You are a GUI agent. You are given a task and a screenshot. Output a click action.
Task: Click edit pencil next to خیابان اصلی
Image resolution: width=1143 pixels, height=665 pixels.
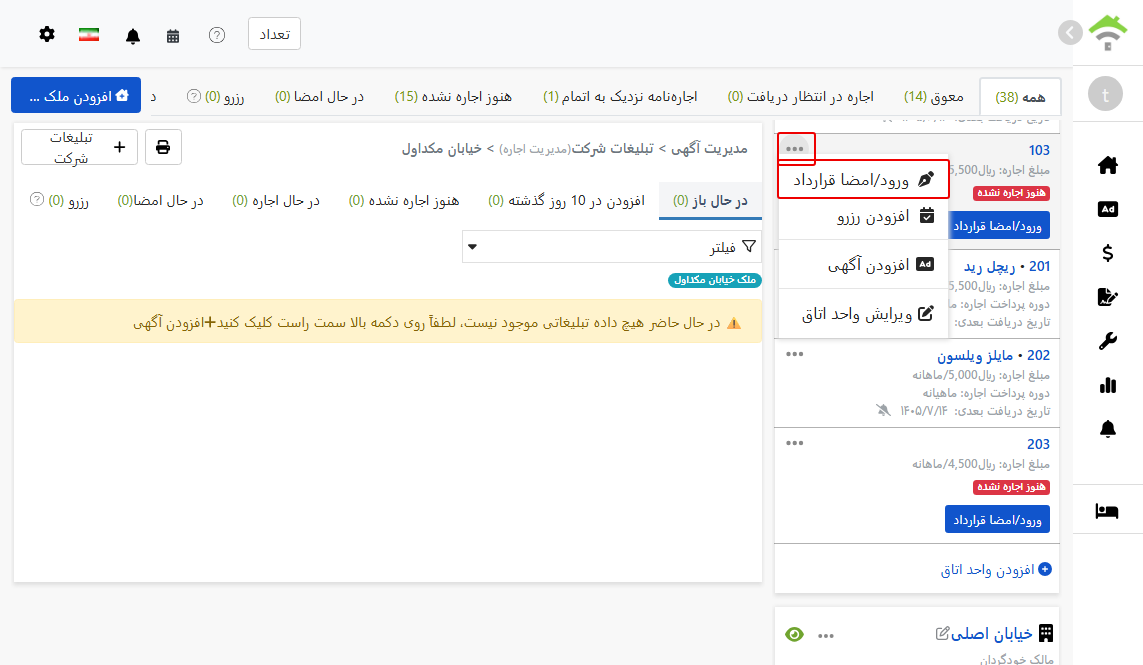click(x=942, y=634)
